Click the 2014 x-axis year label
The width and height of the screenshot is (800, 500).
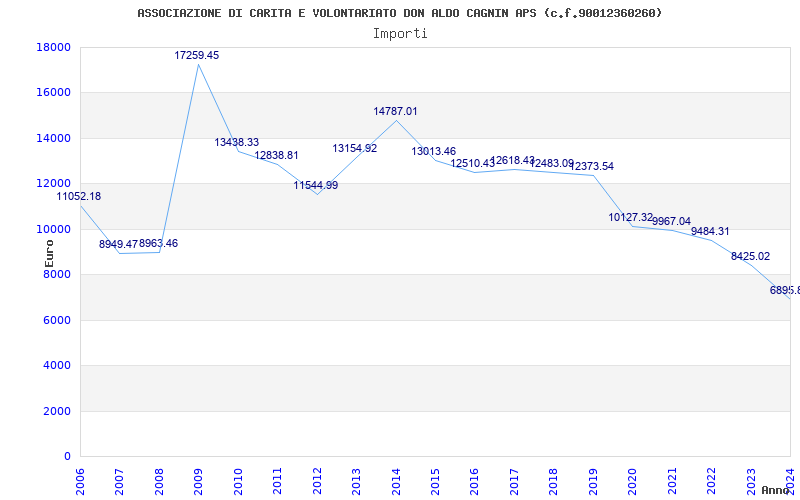click(396, 479)
